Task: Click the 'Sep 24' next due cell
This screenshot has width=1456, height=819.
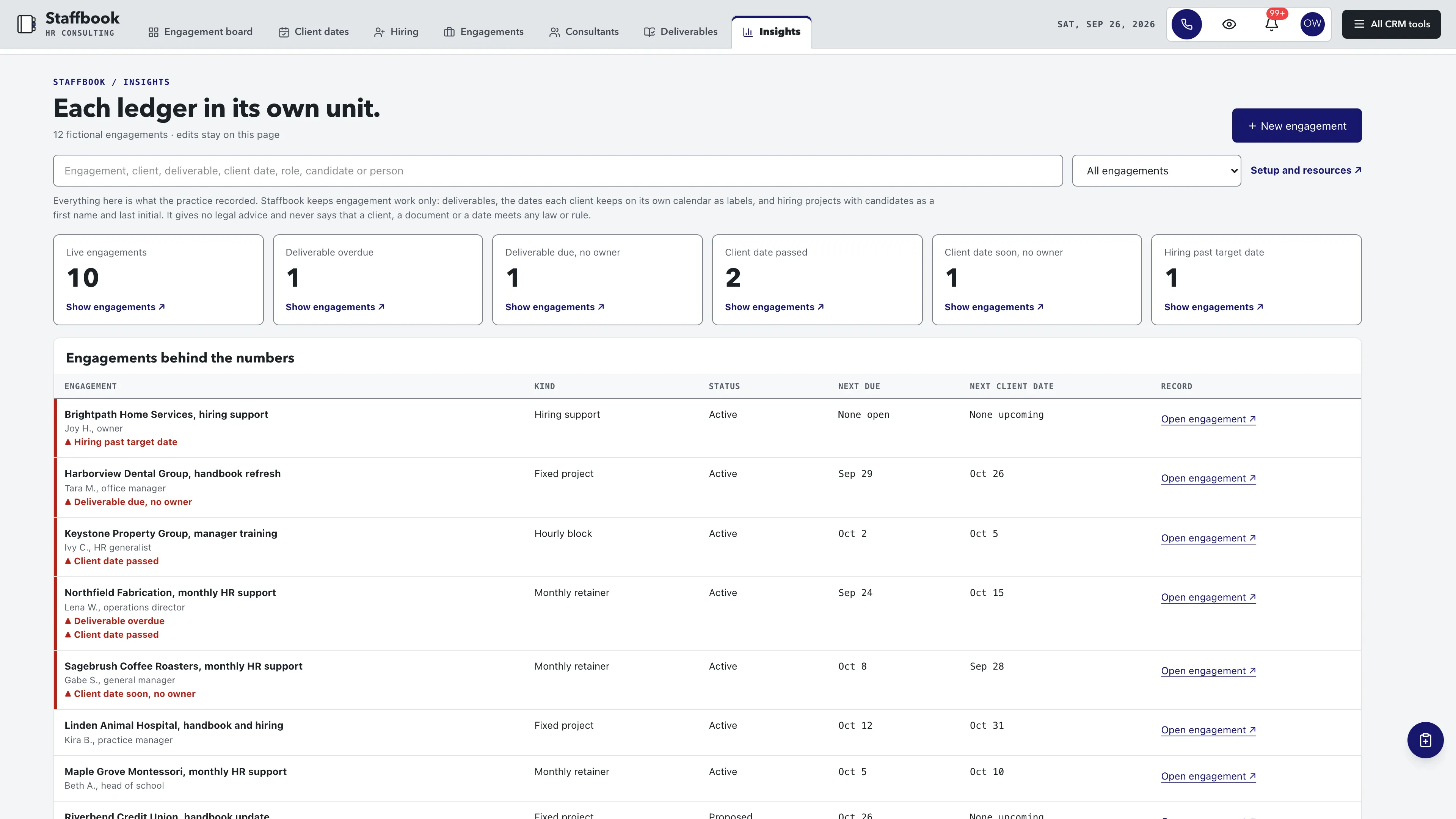Action: point(855,593)
